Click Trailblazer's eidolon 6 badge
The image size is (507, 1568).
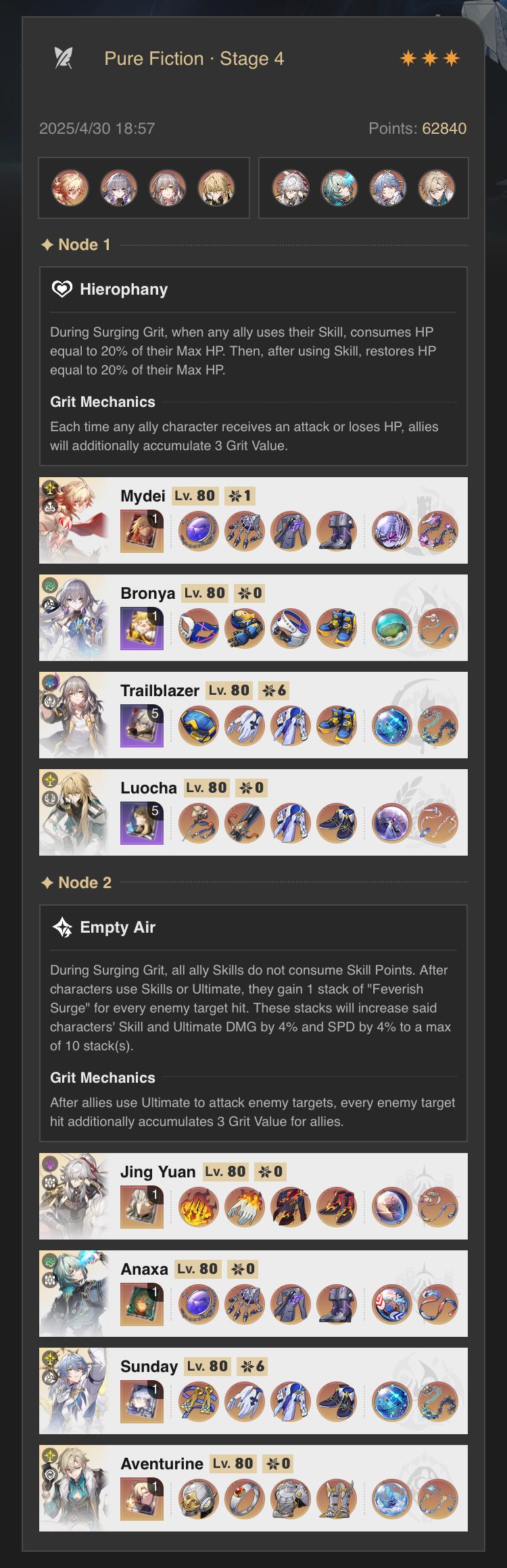click(274, 690)
